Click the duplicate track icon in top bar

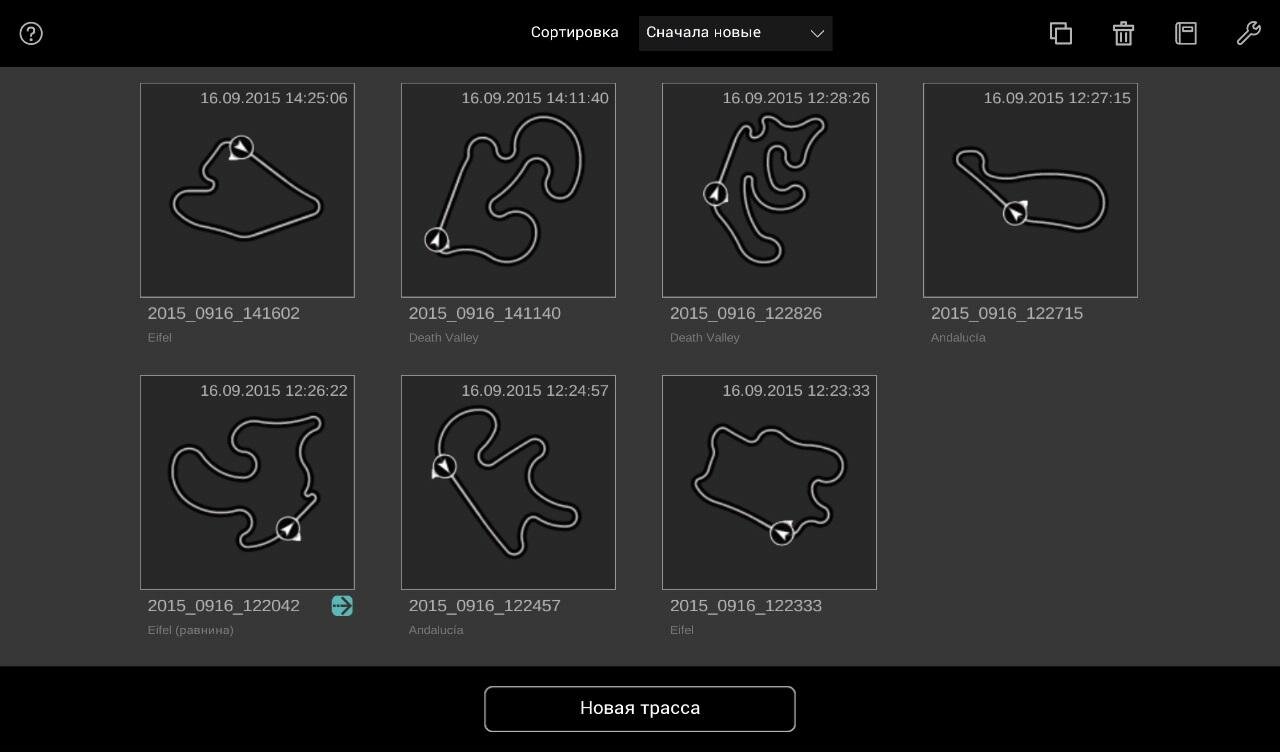[1061, 33]
